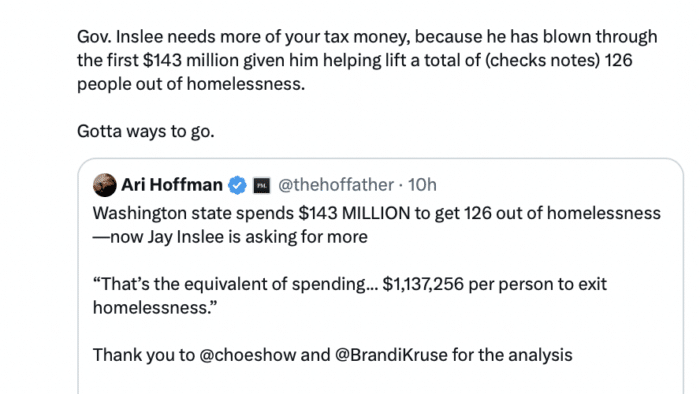Click the 'Thank you to' text
700x394 pixels.
(x=144, y=355)
